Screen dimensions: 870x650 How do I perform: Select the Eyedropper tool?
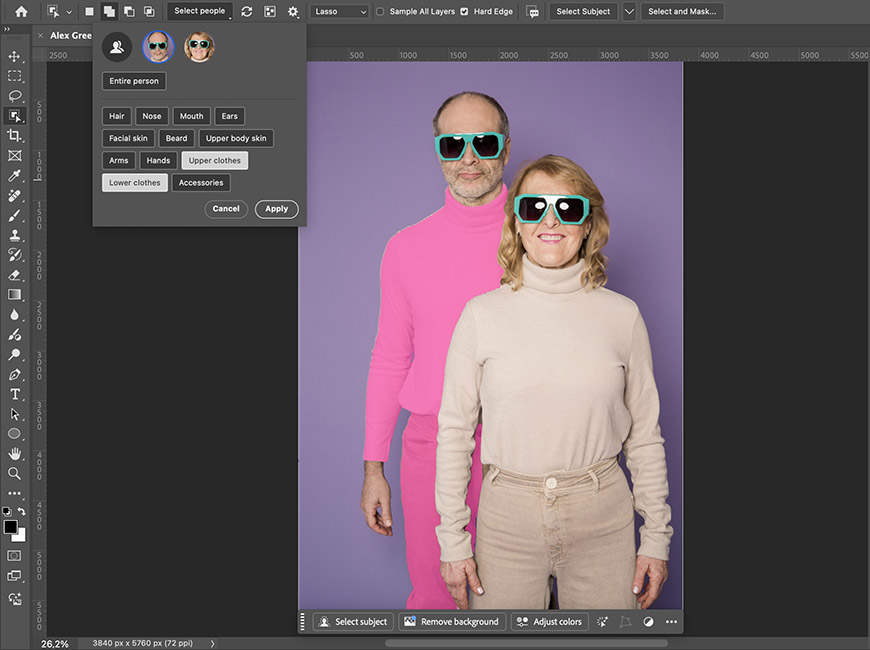(x=14, y=176)
